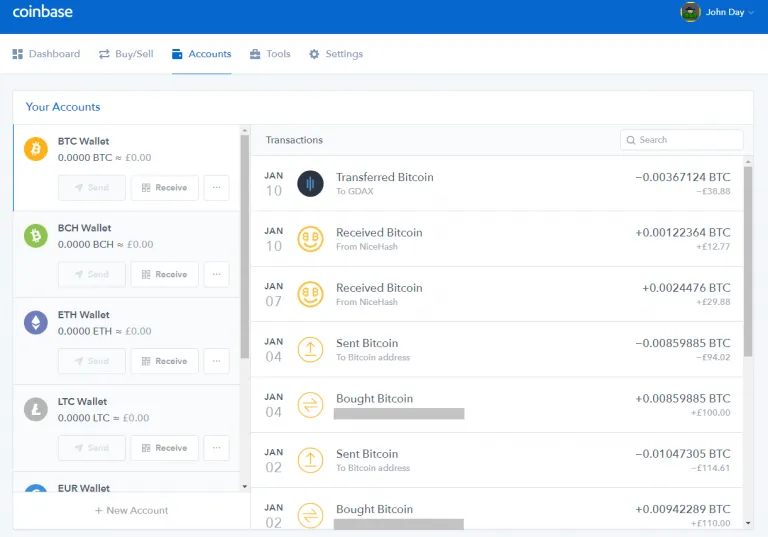The width and height of the screenshot is (768, 537).
Task: Click the Tools briefcase icon
Action: point(255,54)
